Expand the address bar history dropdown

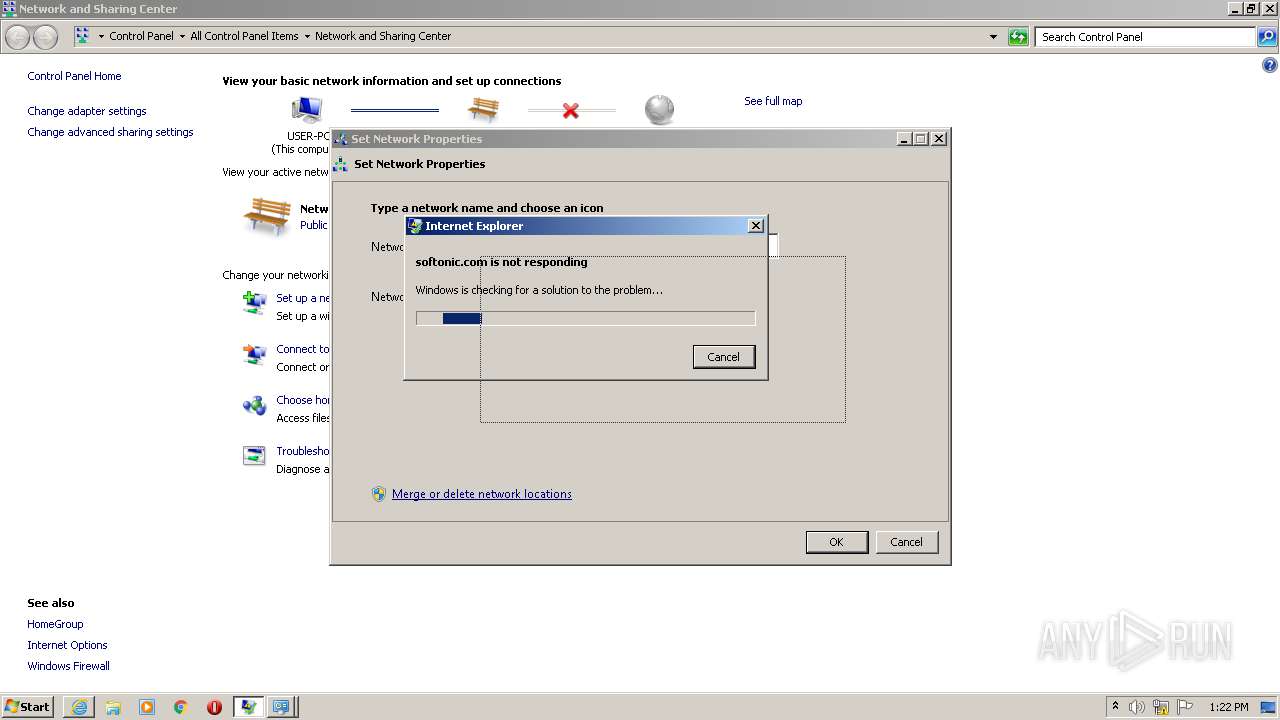tap(993, 37)
